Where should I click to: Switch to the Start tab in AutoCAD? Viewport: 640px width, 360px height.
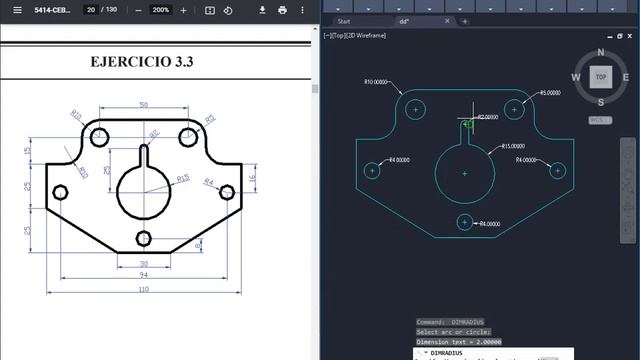point(344,21)
